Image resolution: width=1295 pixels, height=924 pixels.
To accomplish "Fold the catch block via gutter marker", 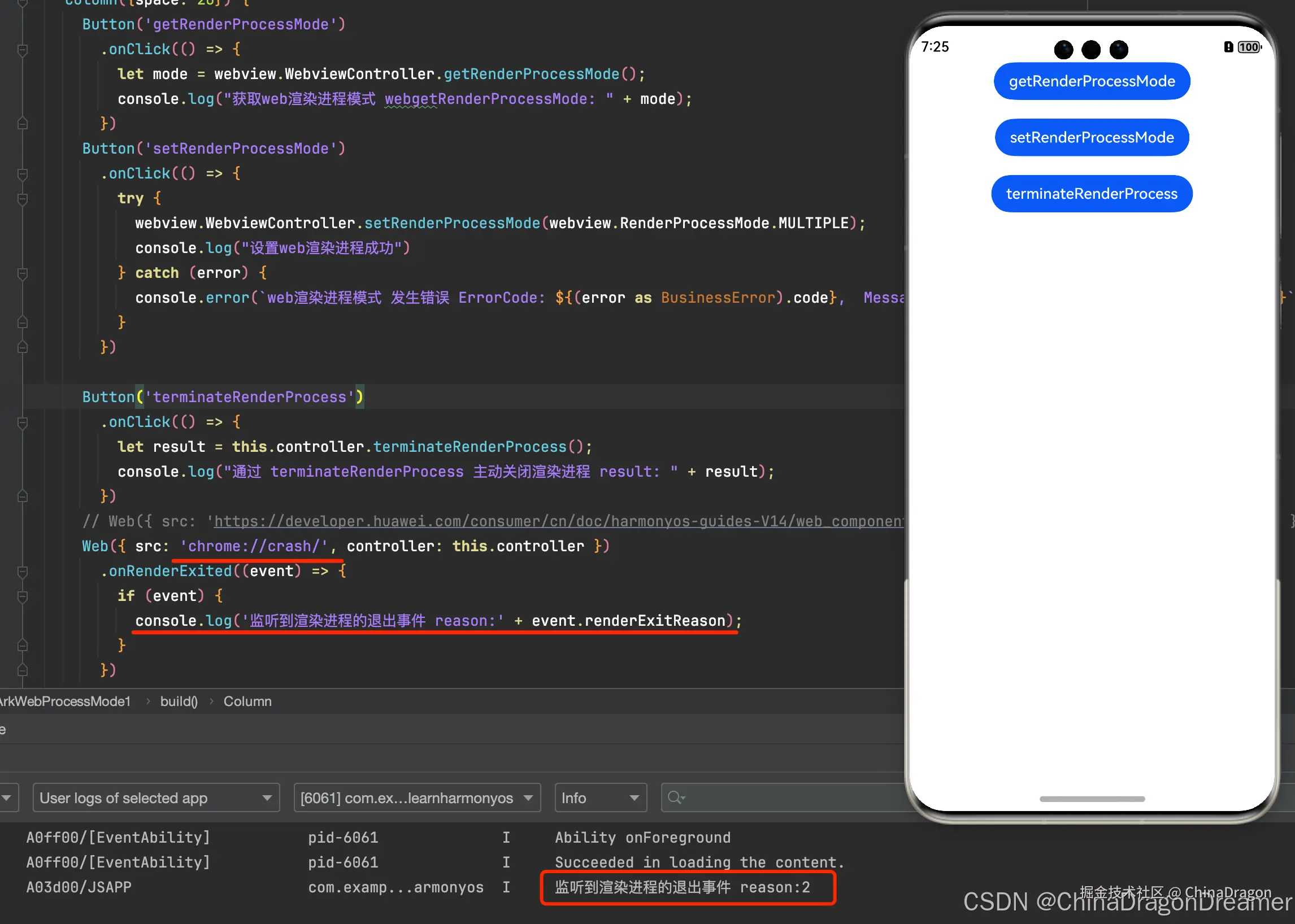I will coord(23,274).
